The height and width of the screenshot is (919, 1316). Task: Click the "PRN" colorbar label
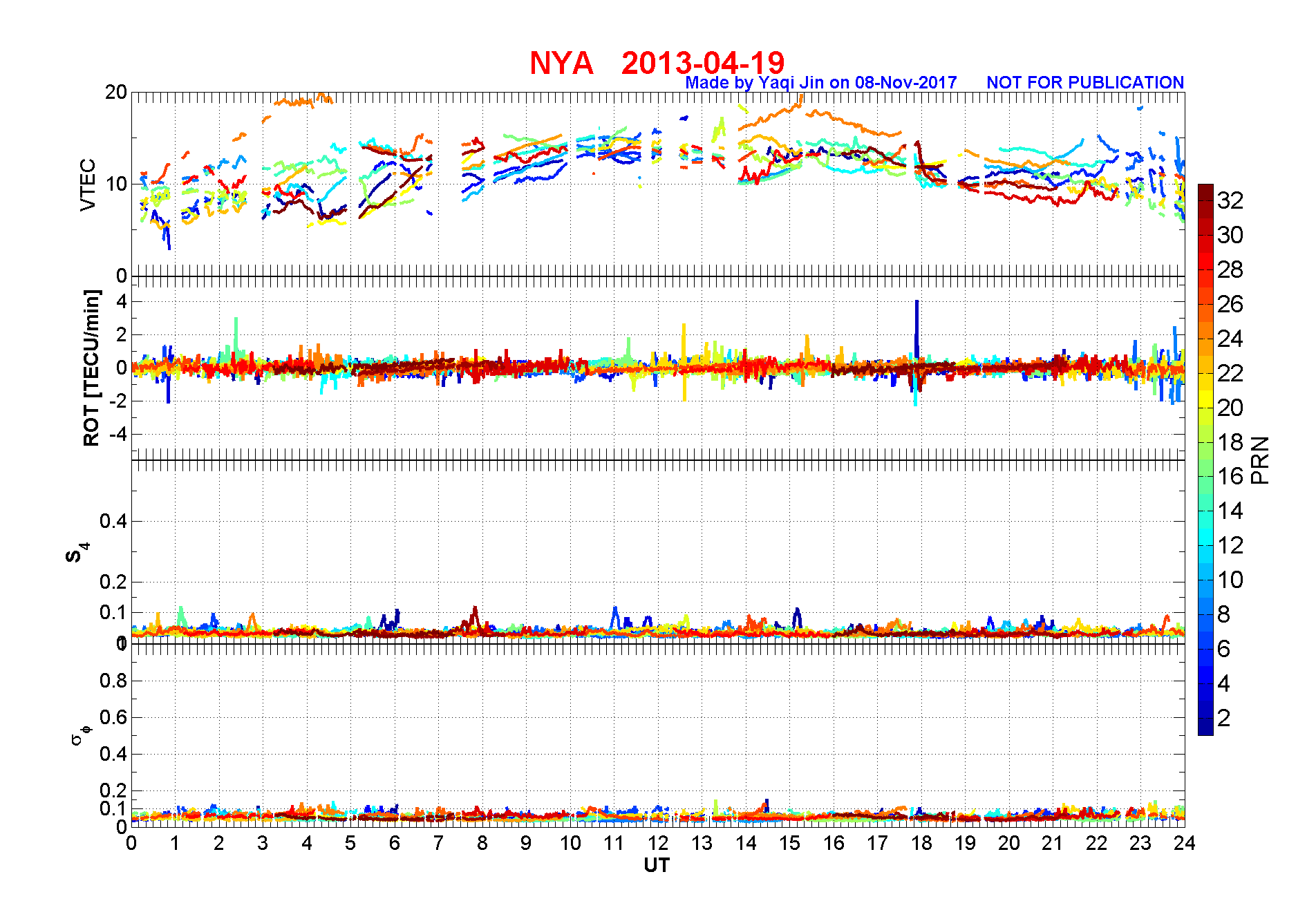1260,459
